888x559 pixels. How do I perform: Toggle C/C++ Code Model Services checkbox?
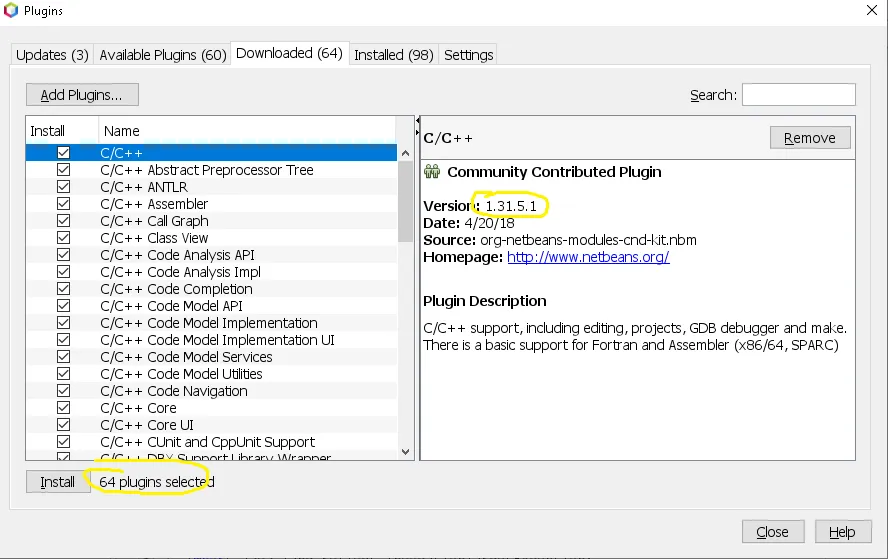[63, 356]
